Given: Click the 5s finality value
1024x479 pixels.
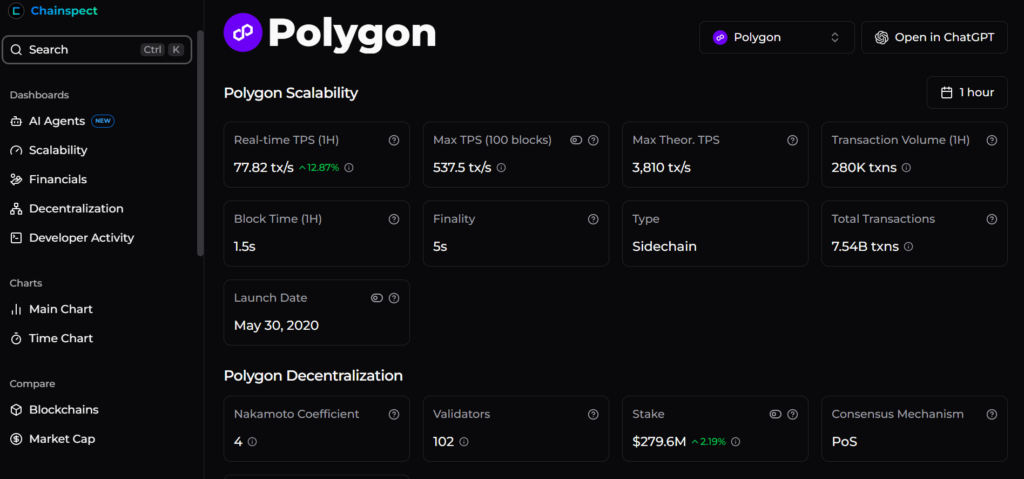Looking at the screenshot, I should (x=440, y=246).
